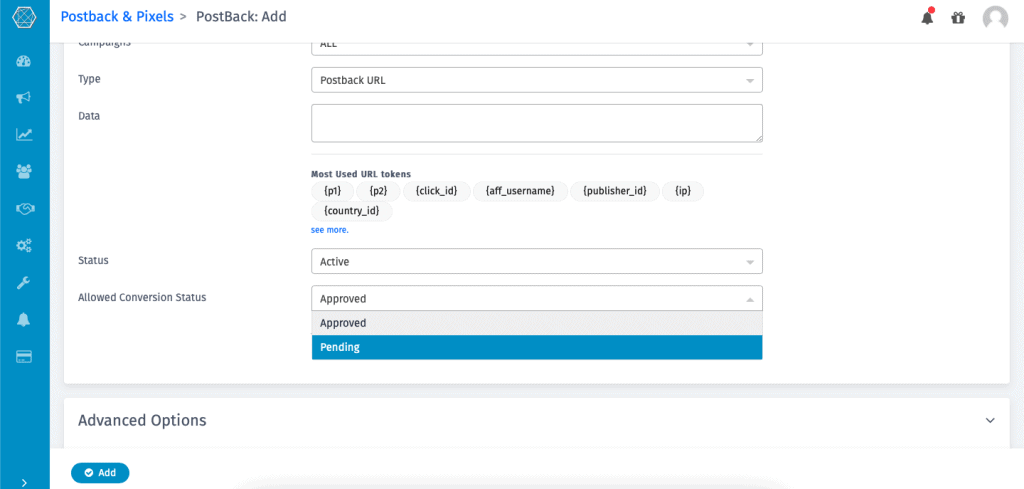
Task: Open the credit card billing icon
Action: 24,356
